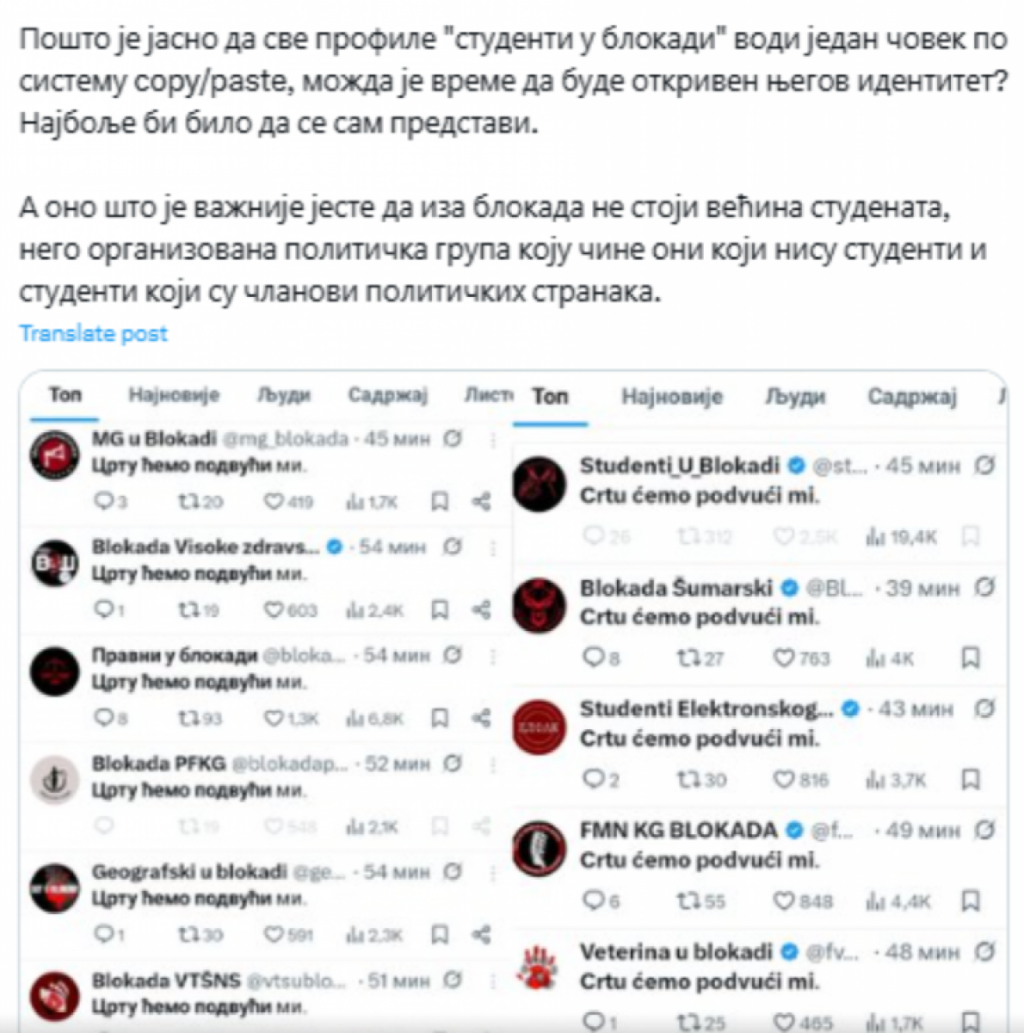Click the Translate post link
Image resolution: width=1024 pixels, height=1033 pixels.
click(x=93, y=333)
